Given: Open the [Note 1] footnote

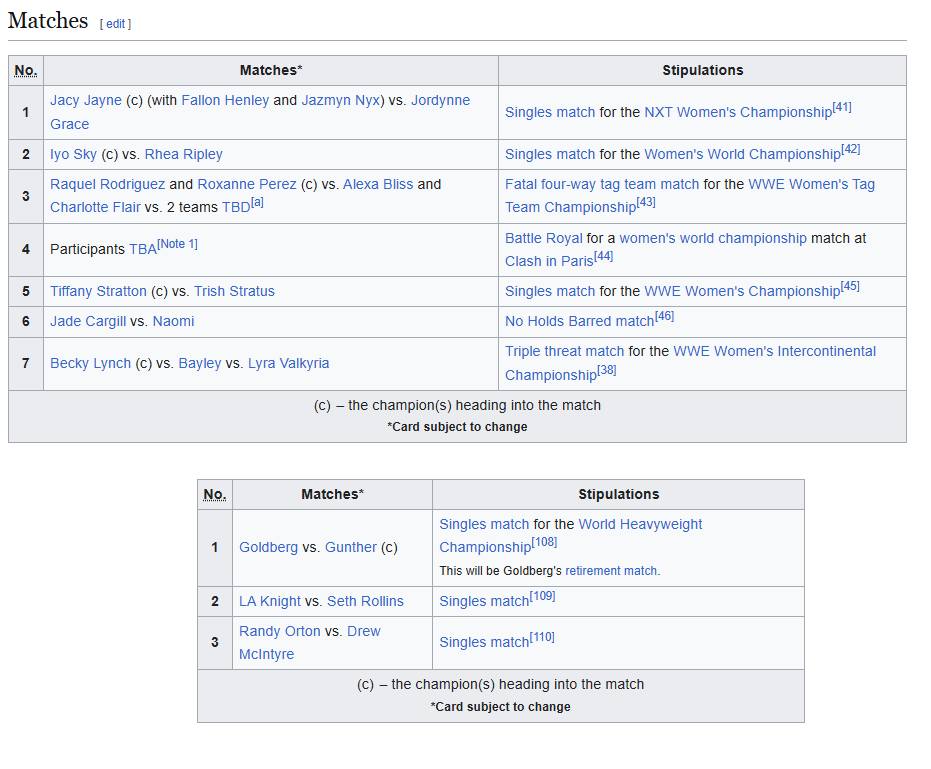Looking at the screenshot, I should tap(177, 244).
